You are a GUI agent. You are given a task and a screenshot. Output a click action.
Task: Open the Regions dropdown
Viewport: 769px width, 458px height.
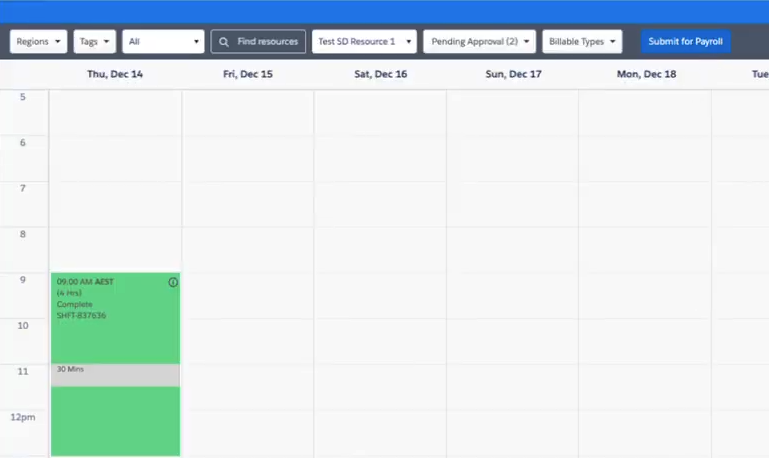pos(39,42)
